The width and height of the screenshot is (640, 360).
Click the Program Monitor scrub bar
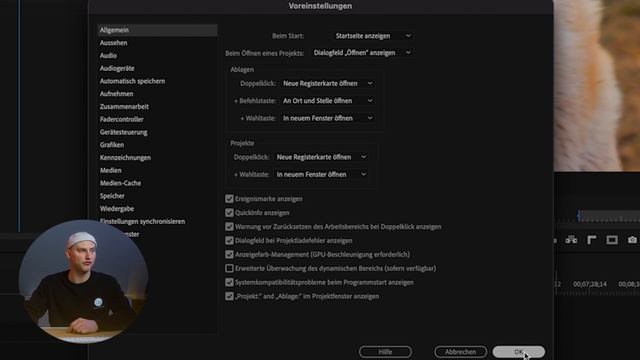610,216
